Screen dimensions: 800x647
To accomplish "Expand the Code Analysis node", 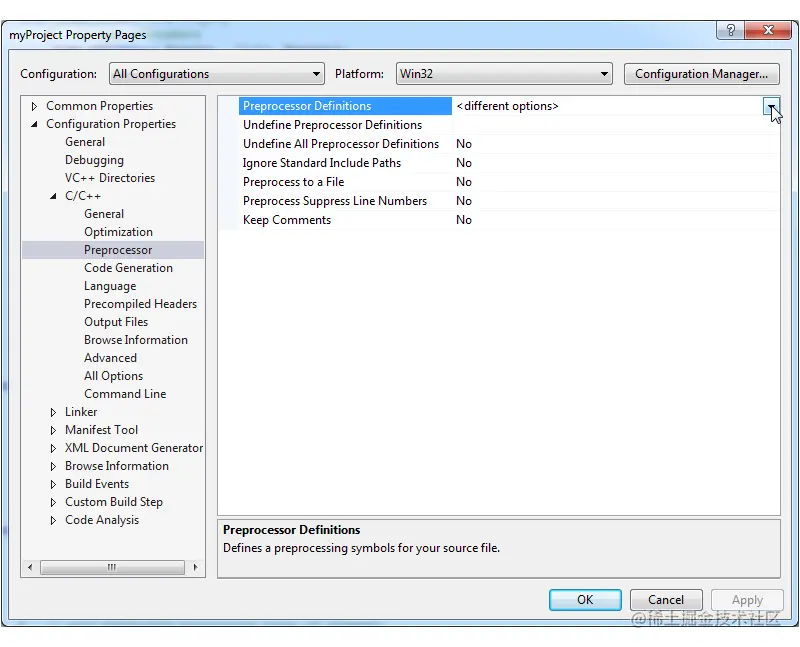I will coord(53,520).
